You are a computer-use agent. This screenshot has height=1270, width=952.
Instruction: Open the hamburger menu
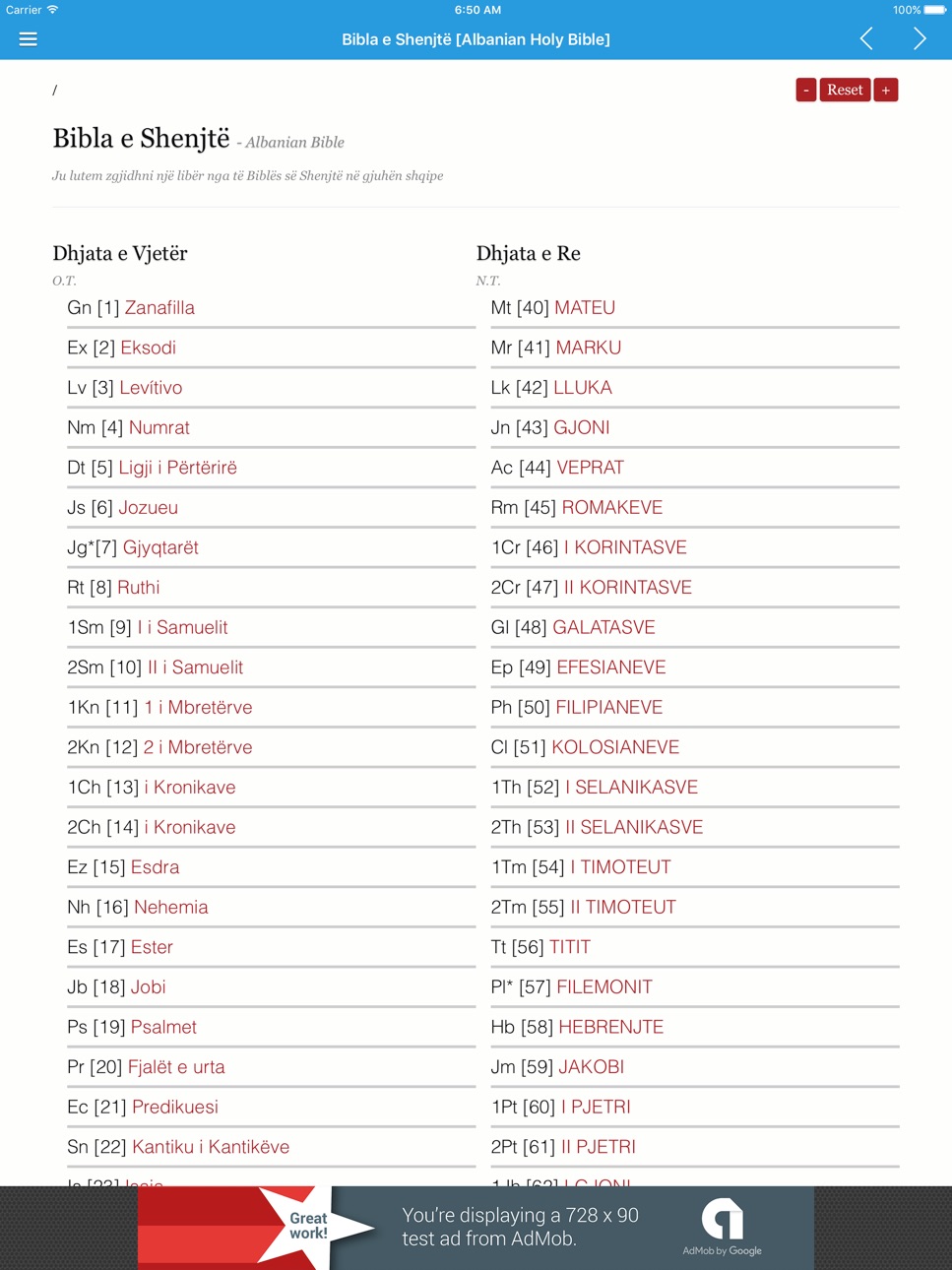pyautogui.click(x=28, y=39)
